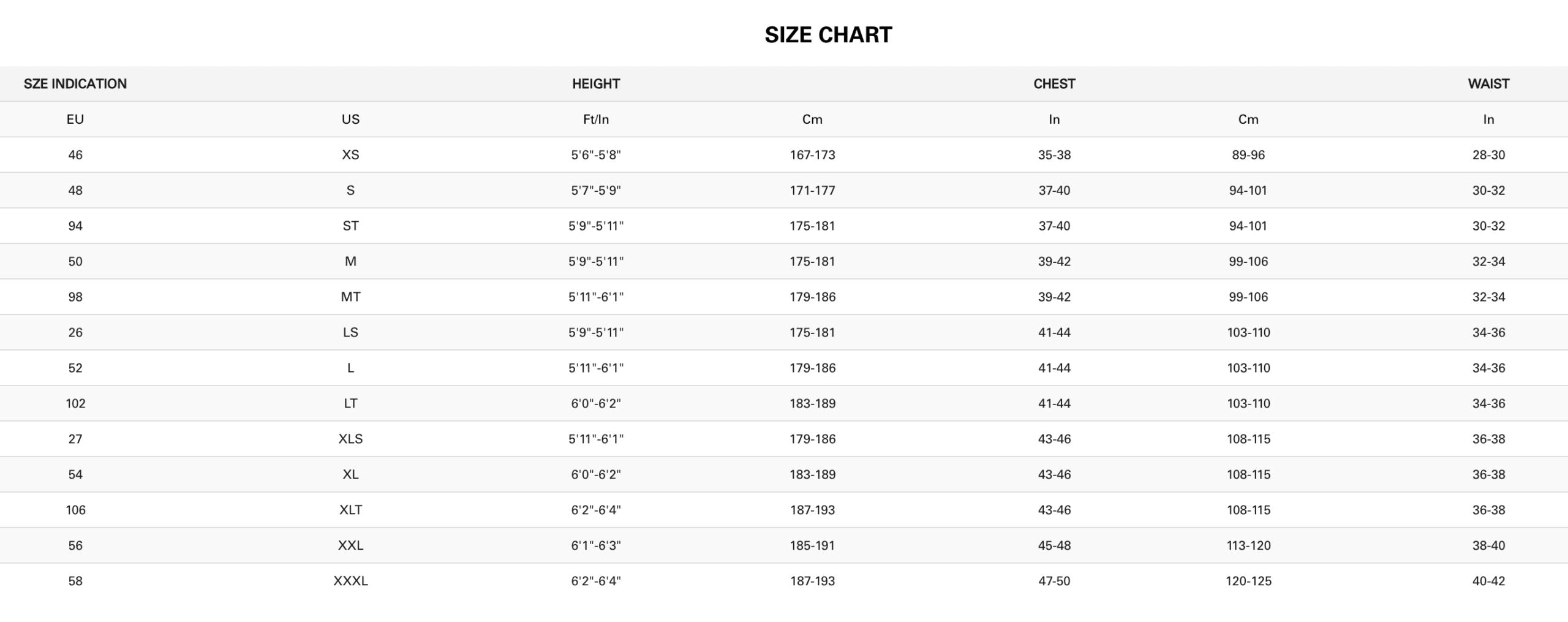Click the XXXL size label
1568x622 pixels.
[x=350, y=582]
